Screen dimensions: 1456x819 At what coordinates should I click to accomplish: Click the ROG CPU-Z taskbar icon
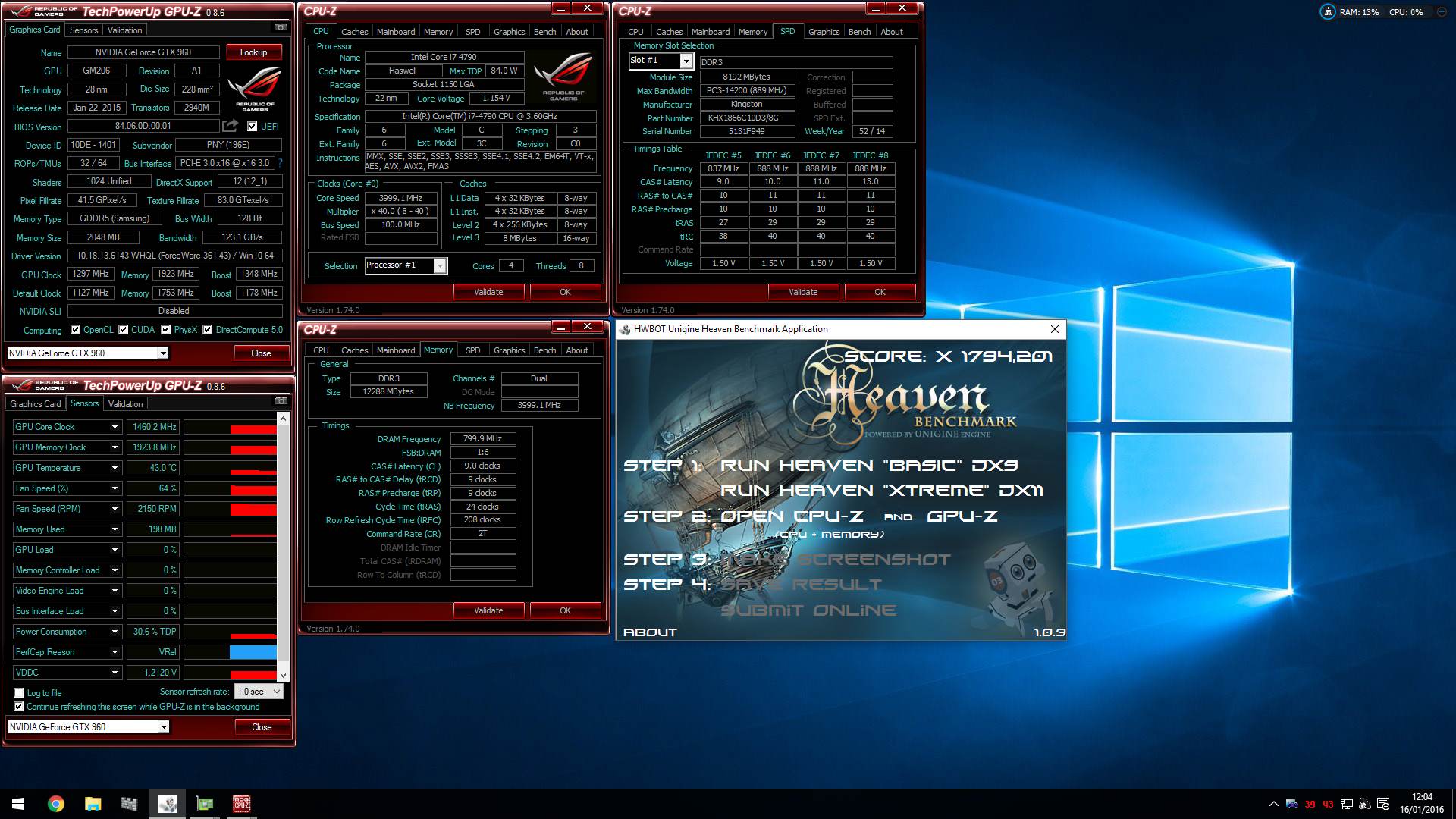tap(241, 804)
